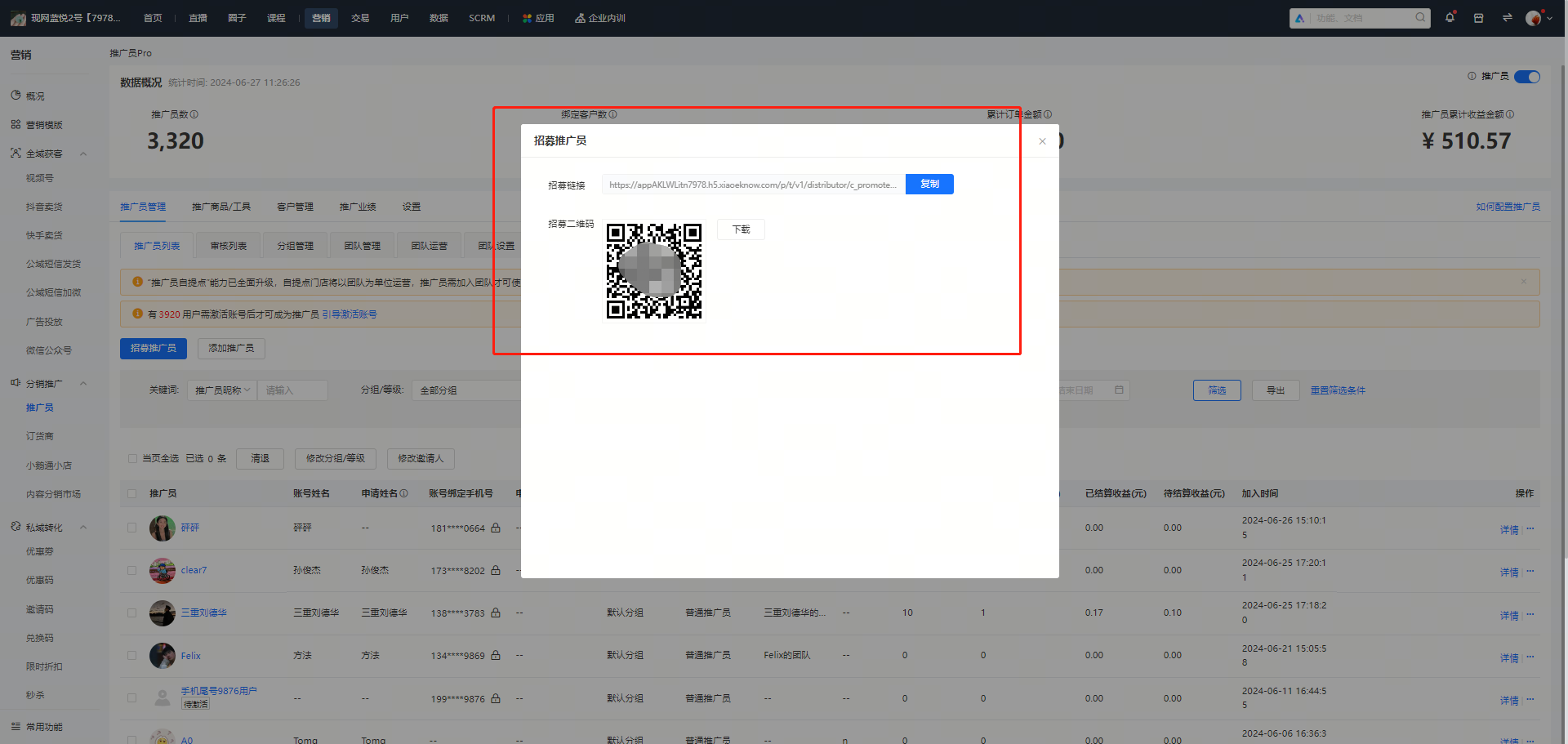This screenshot has width=1568, height=744.
Task: Open the 营销 top menu
Action: [321, 18]
